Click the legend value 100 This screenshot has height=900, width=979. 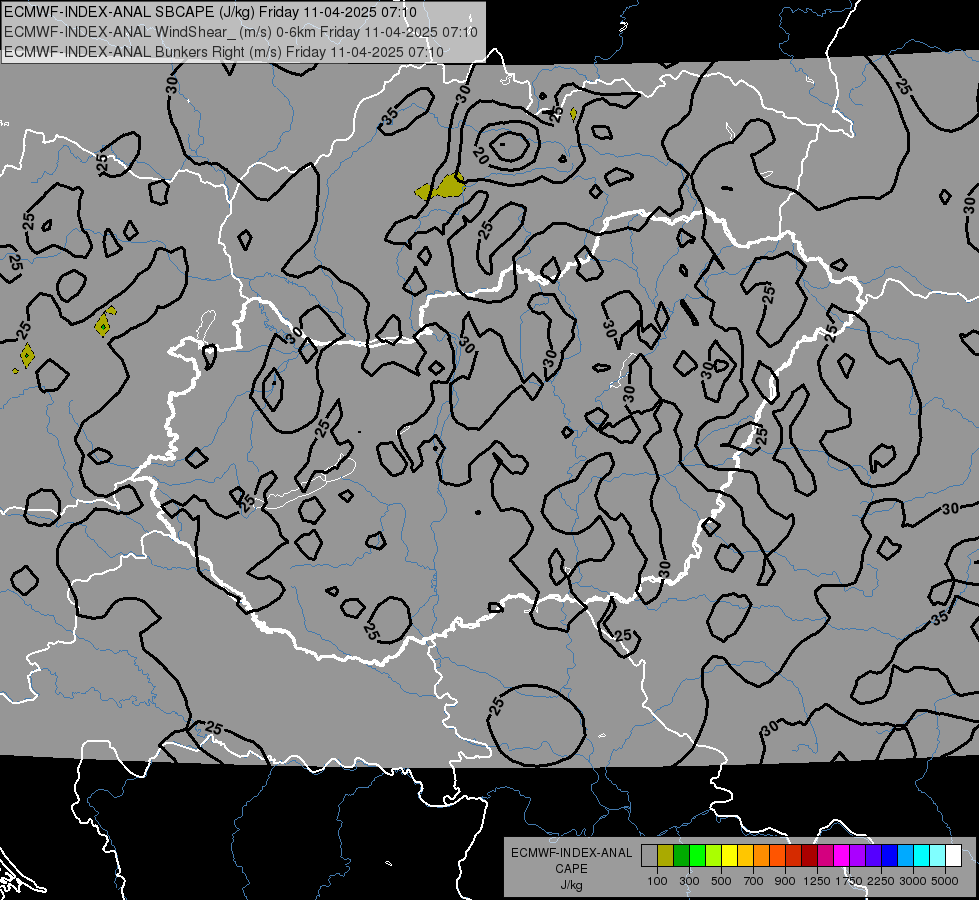click(657, 881)
